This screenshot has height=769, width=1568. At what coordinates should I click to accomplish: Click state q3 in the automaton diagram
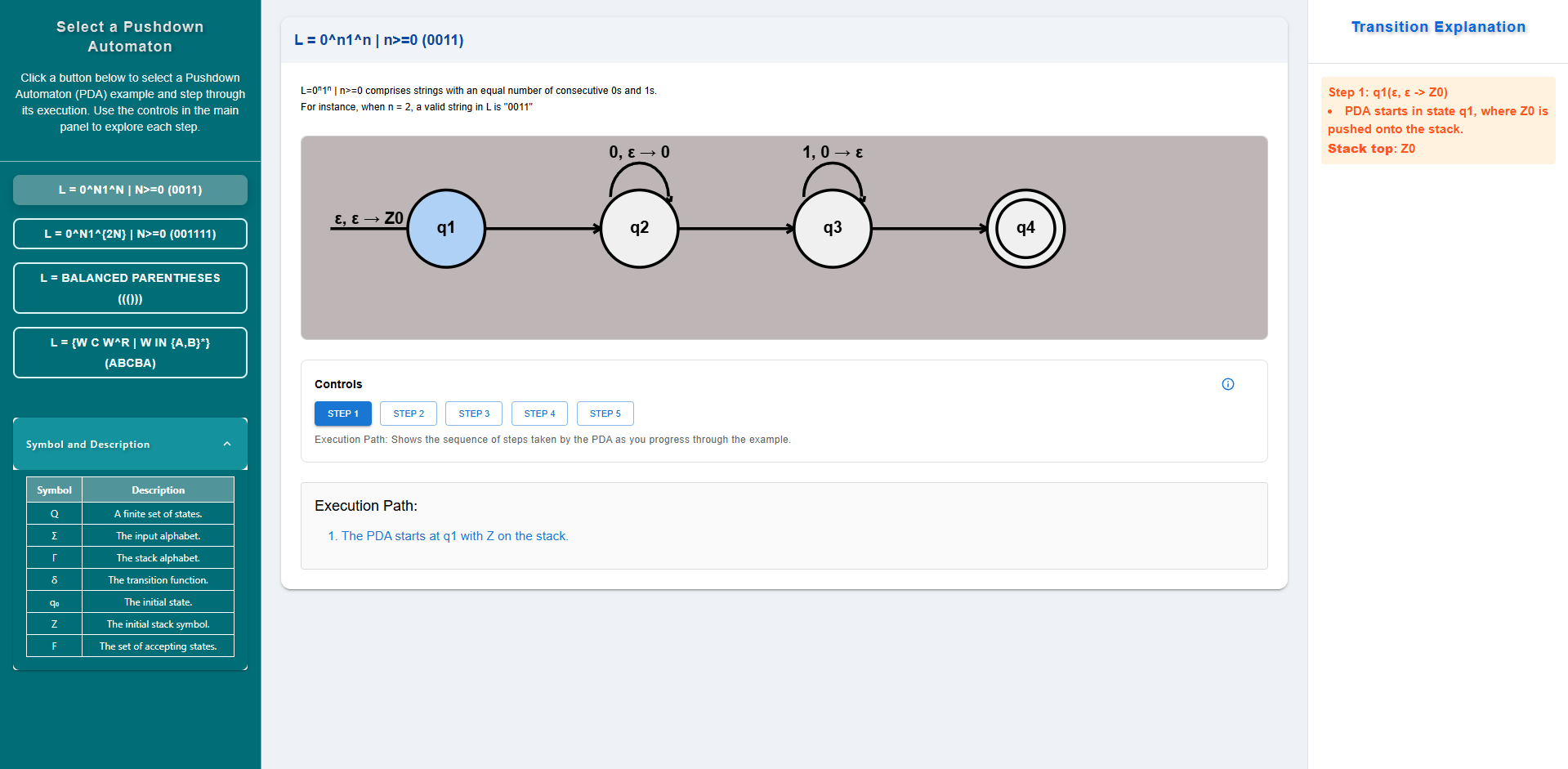833,228
